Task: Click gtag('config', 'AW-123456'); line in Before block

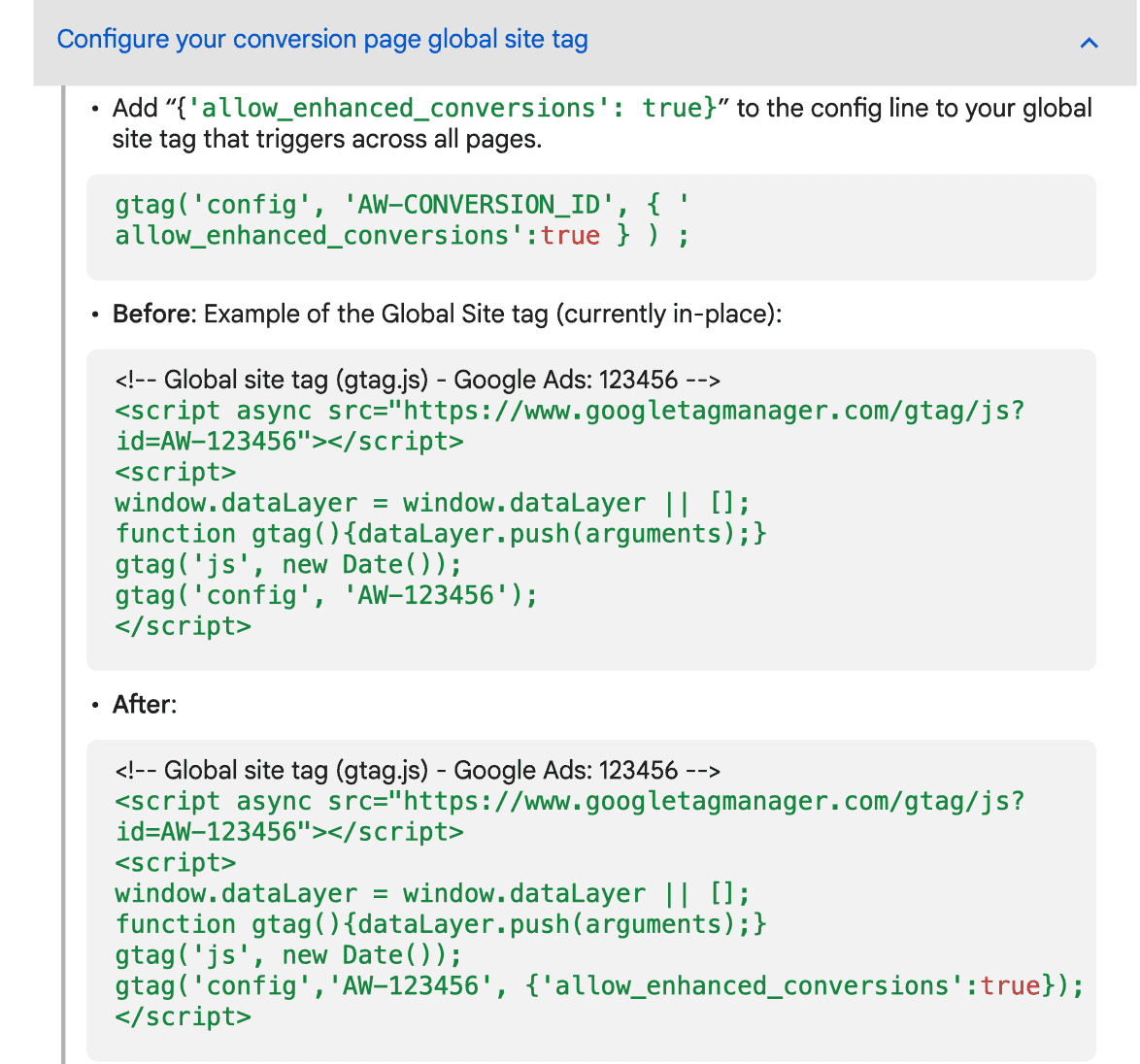Action: (x=325, y=595)
